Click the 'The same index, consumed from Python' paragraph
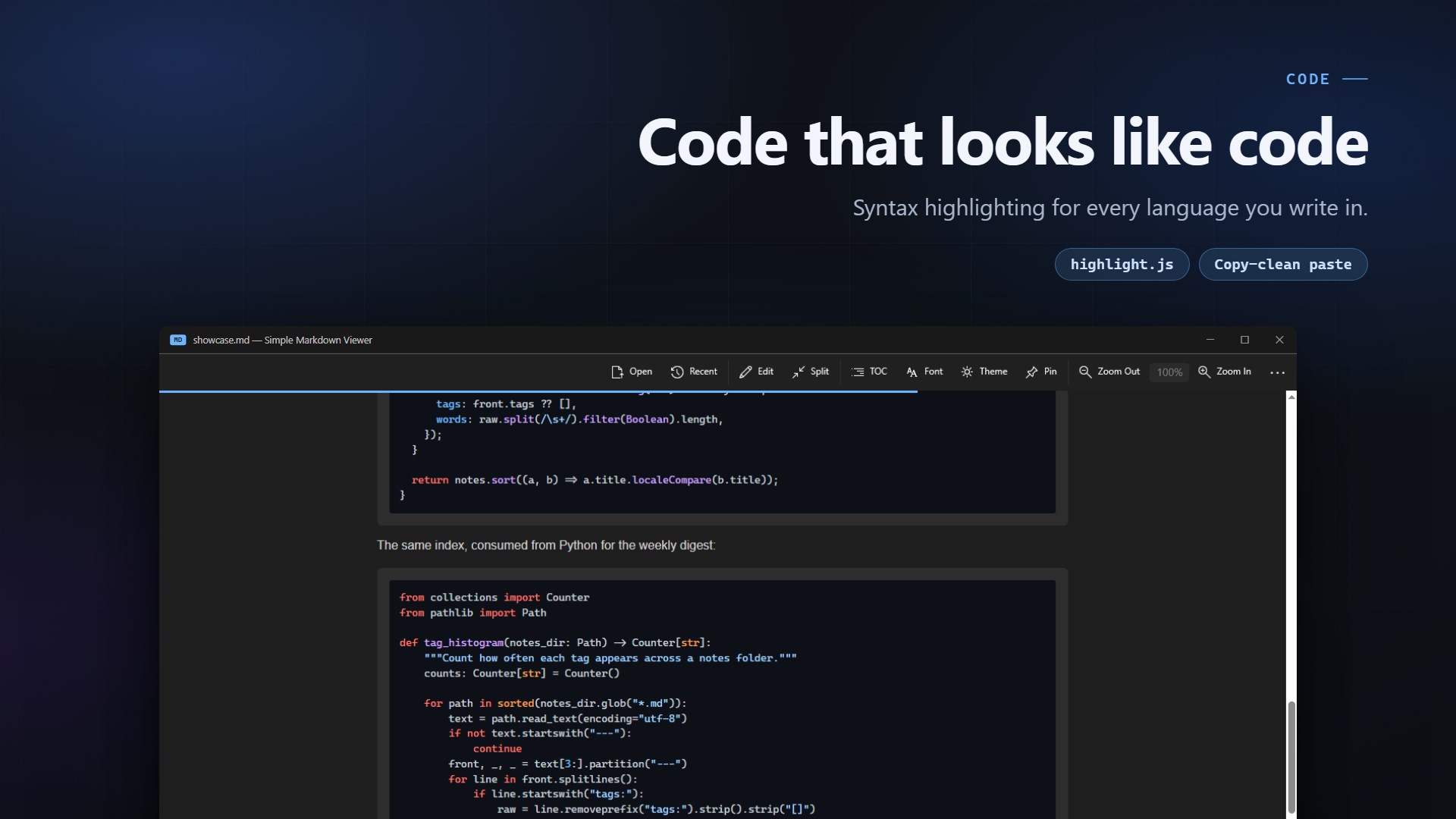 [x=546, y=545]
